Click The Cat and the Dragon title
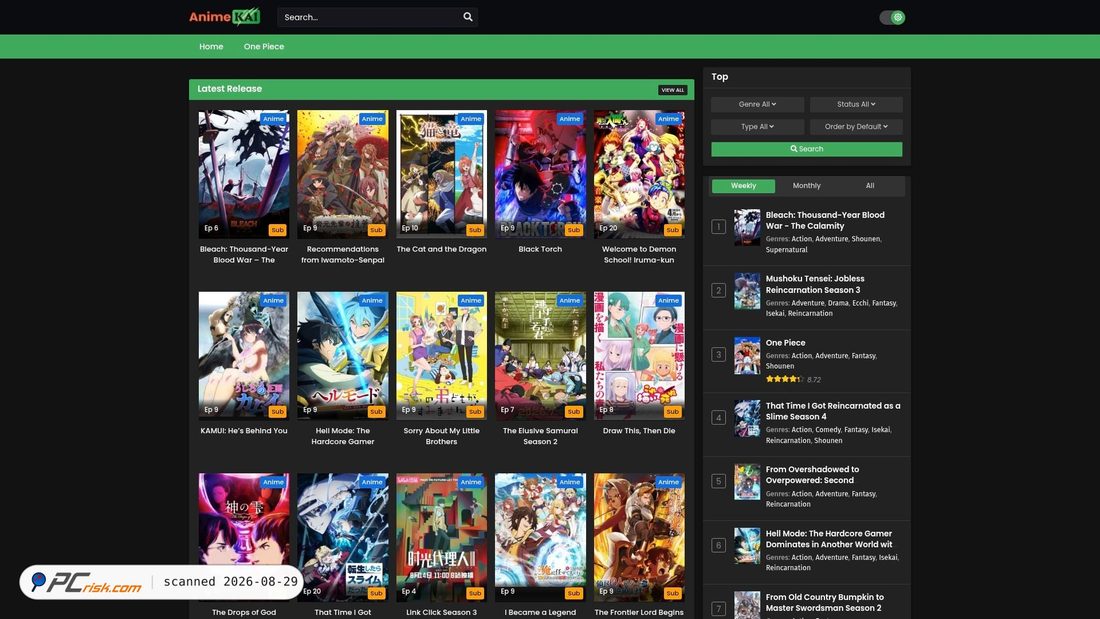Viewport: 1100px width, 619px height. 441,249
